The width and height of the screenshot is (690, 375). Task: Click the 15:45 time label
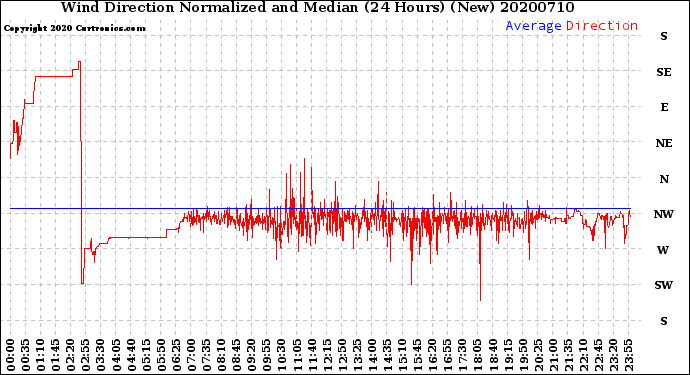click(418, 355)
